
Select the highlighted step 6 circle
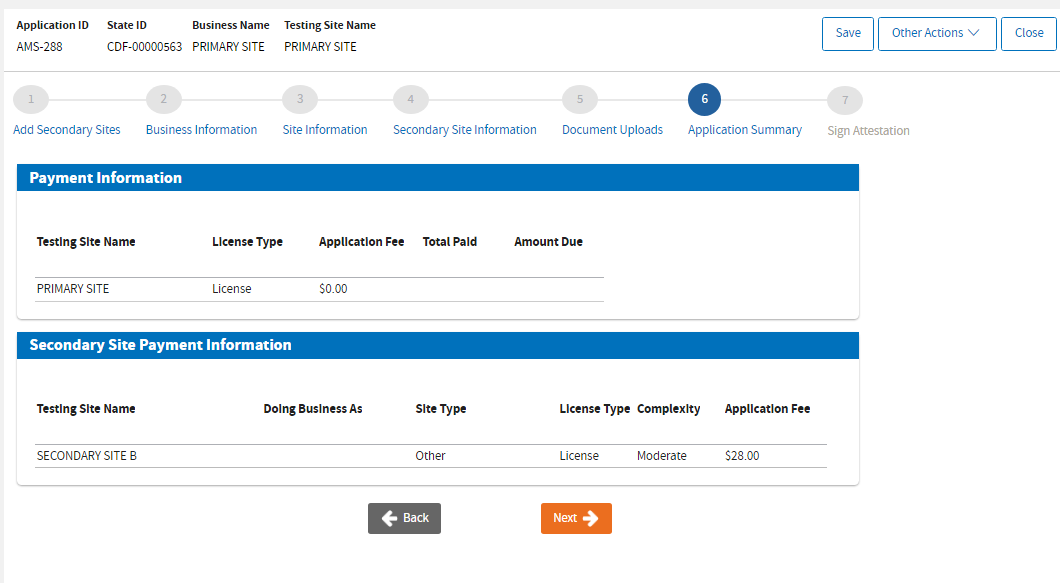click(704, 100)
